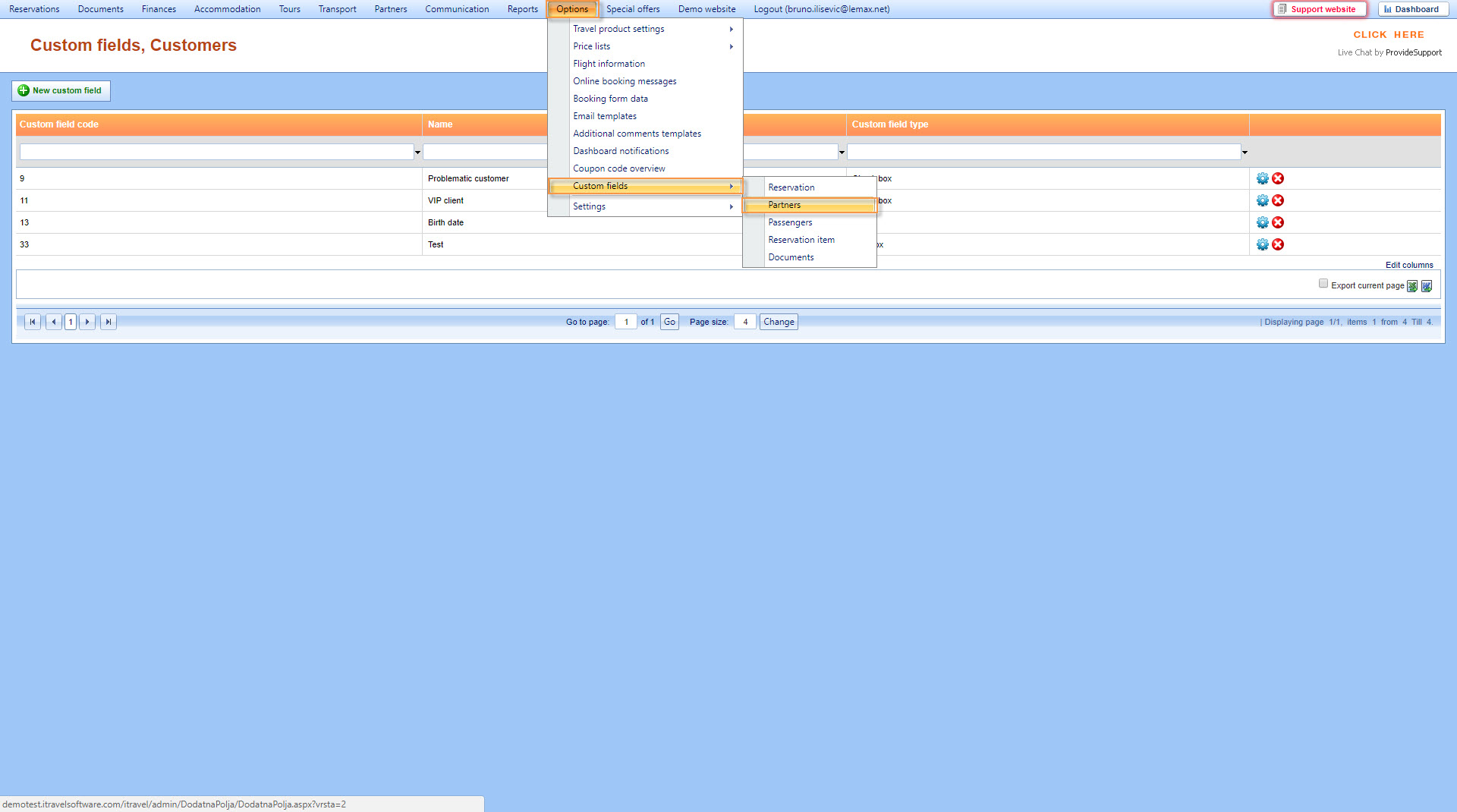Select Partners in Custom fields submenu
Screen dimensions: 1457x812
pyautogui.click(x=810, y=205)
